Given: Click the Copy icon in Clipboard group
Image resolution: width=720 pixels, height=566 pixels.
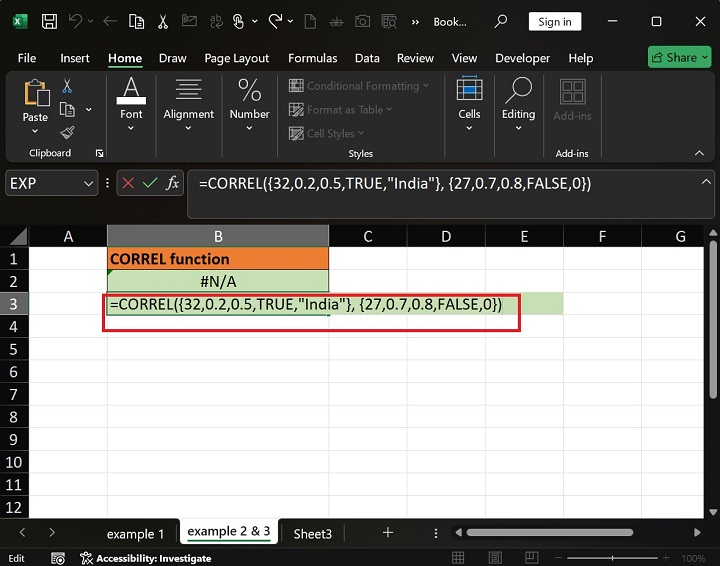Looking at the screenshot, I should click(67, 109).
